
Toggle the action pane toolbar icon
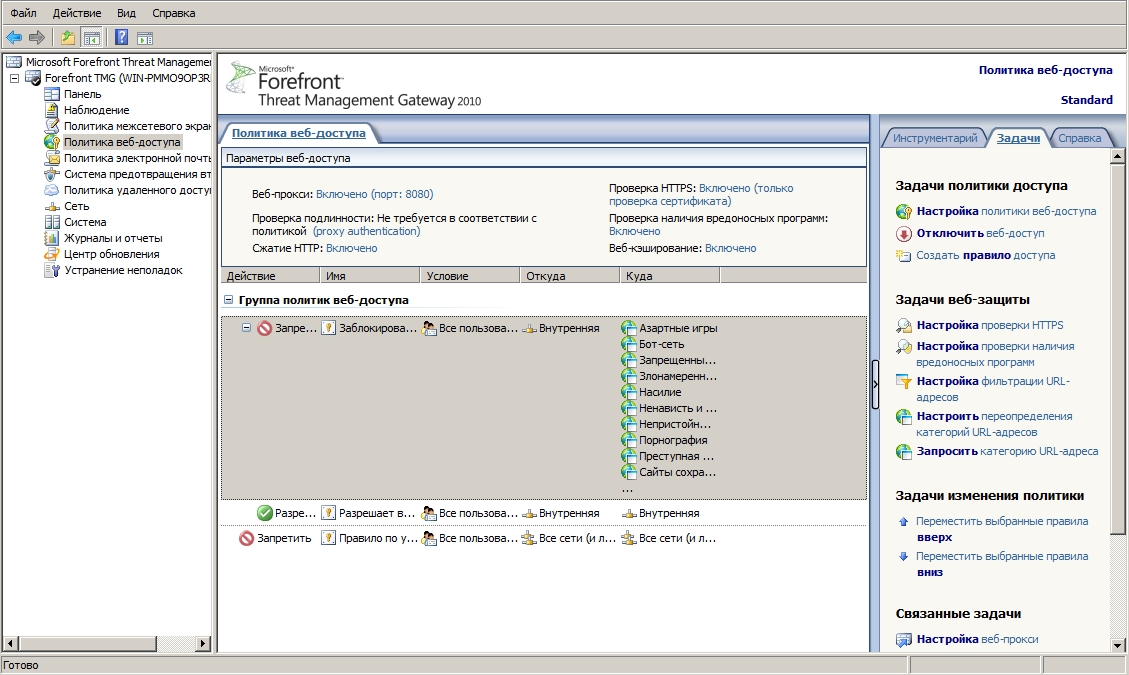pos(145,37)
